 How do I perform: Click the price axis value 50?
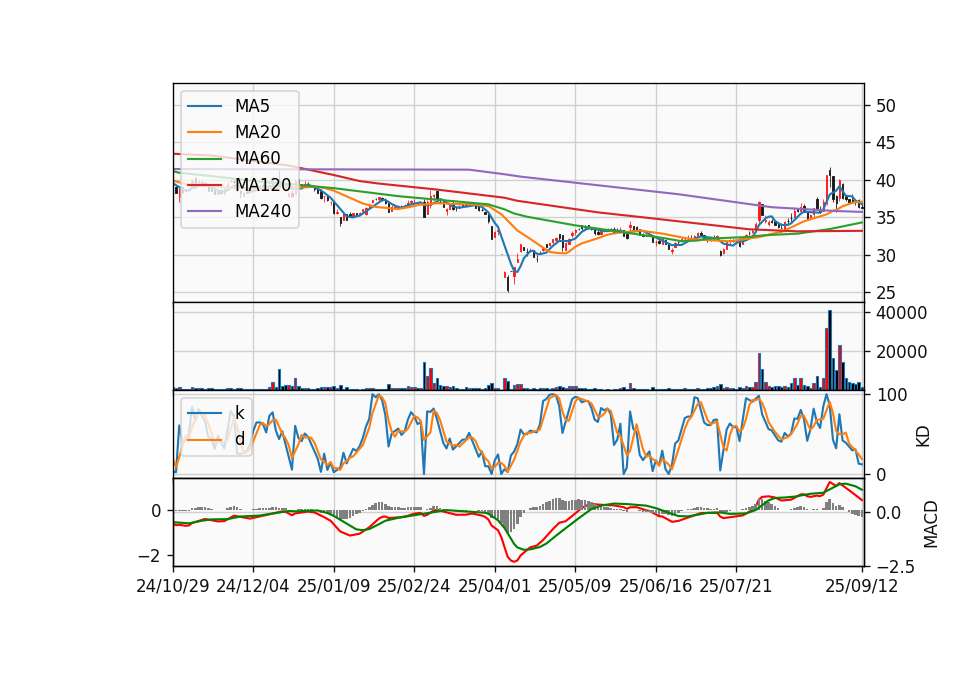(x=885, y=106)
